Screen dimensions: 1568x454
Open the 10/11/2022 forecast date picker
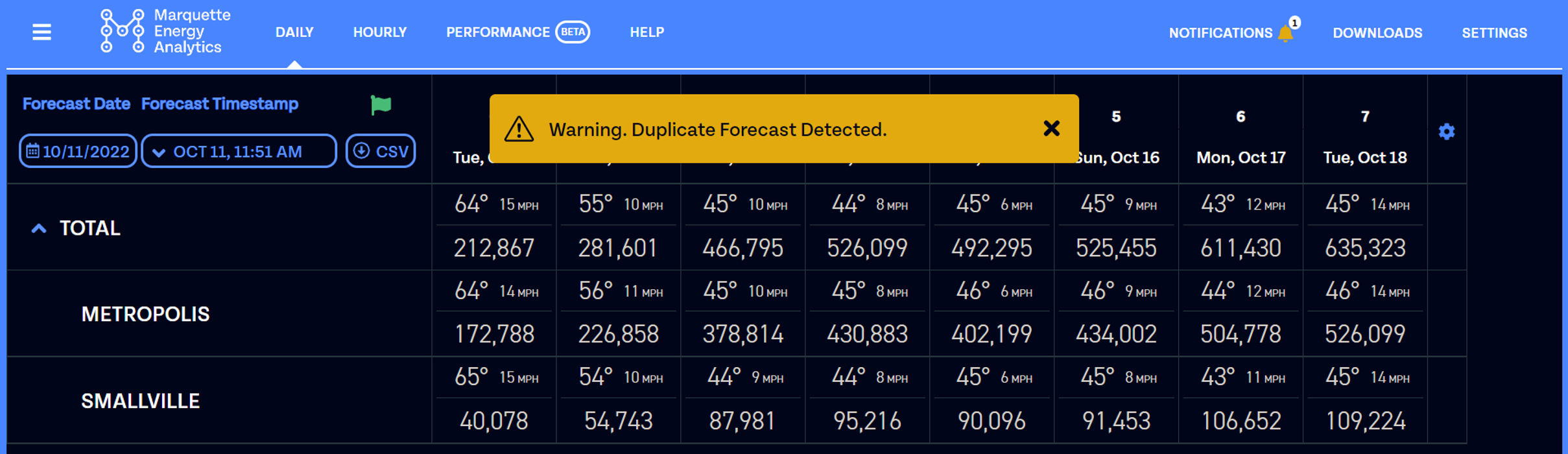click(x=78, y=151)
